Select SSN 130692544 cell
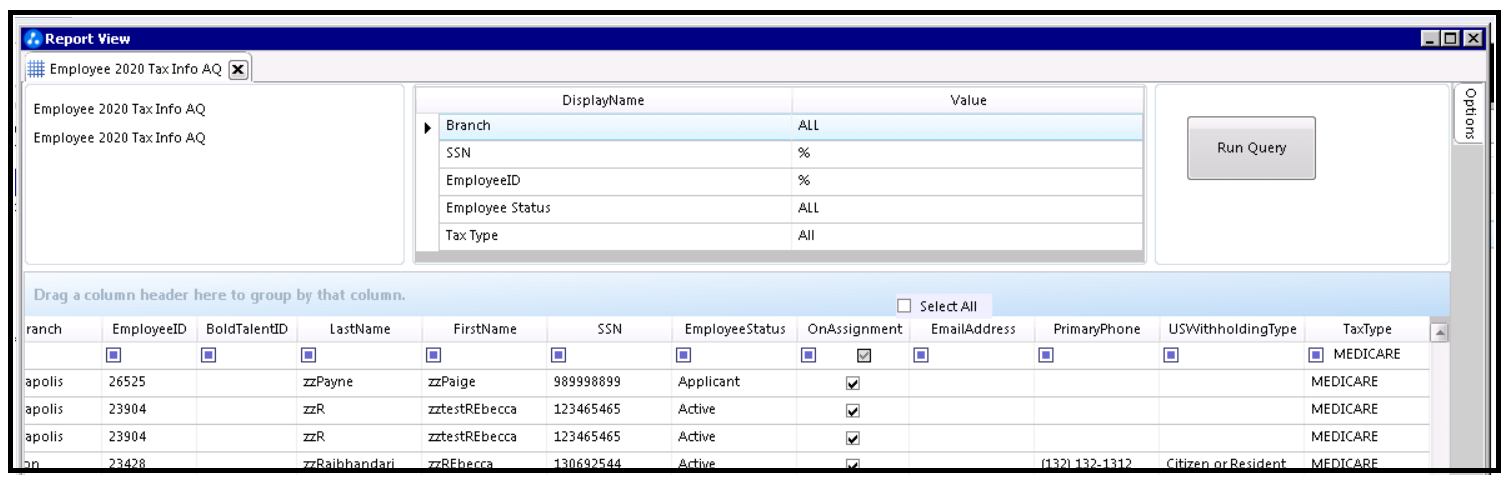1509x479 pixels. tap(610, 463)
